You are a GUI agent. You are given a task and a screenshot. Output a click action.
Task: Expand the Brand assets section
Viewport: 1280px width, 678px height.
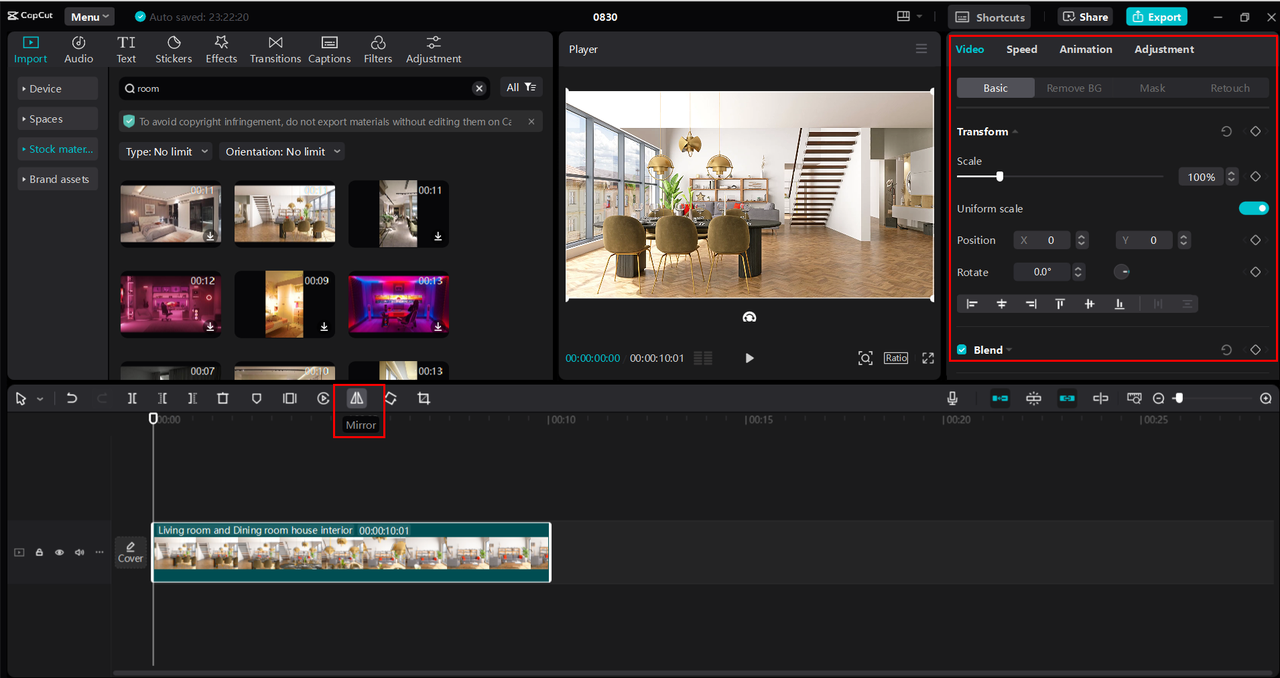pyautogui.click(x=58, y=179)
